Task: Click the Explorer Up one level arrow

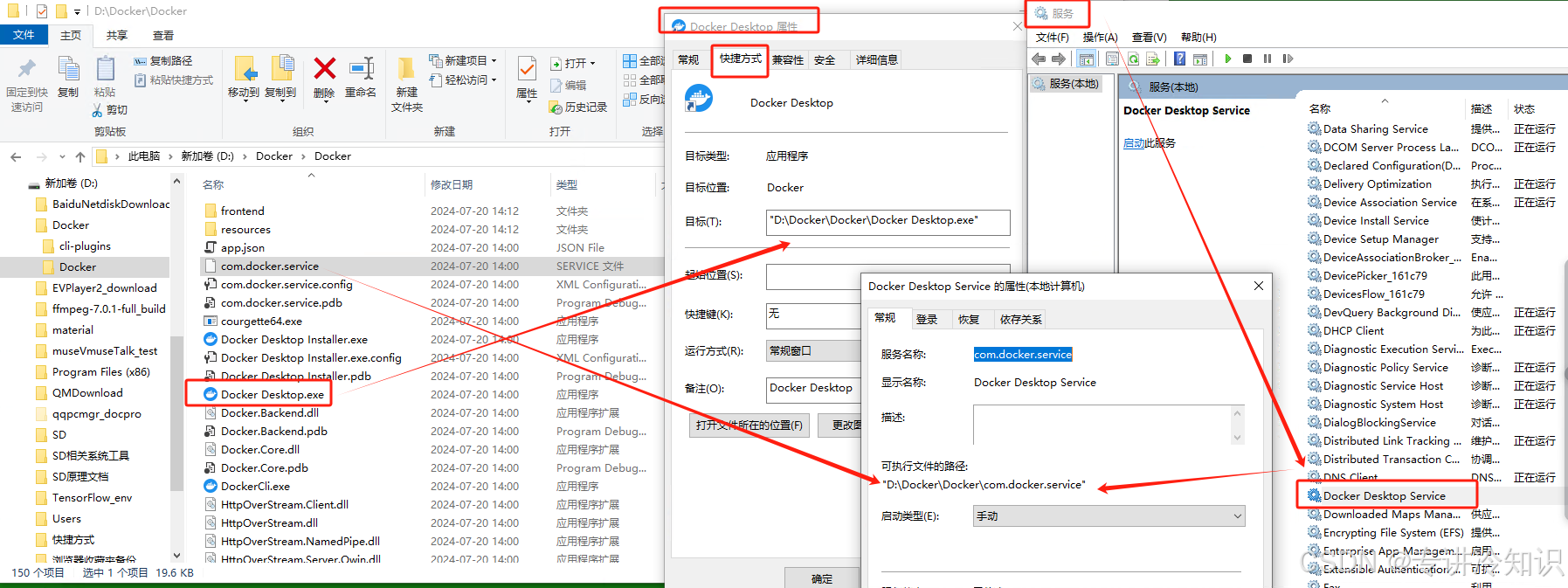Action: click(x=80, y=156)
